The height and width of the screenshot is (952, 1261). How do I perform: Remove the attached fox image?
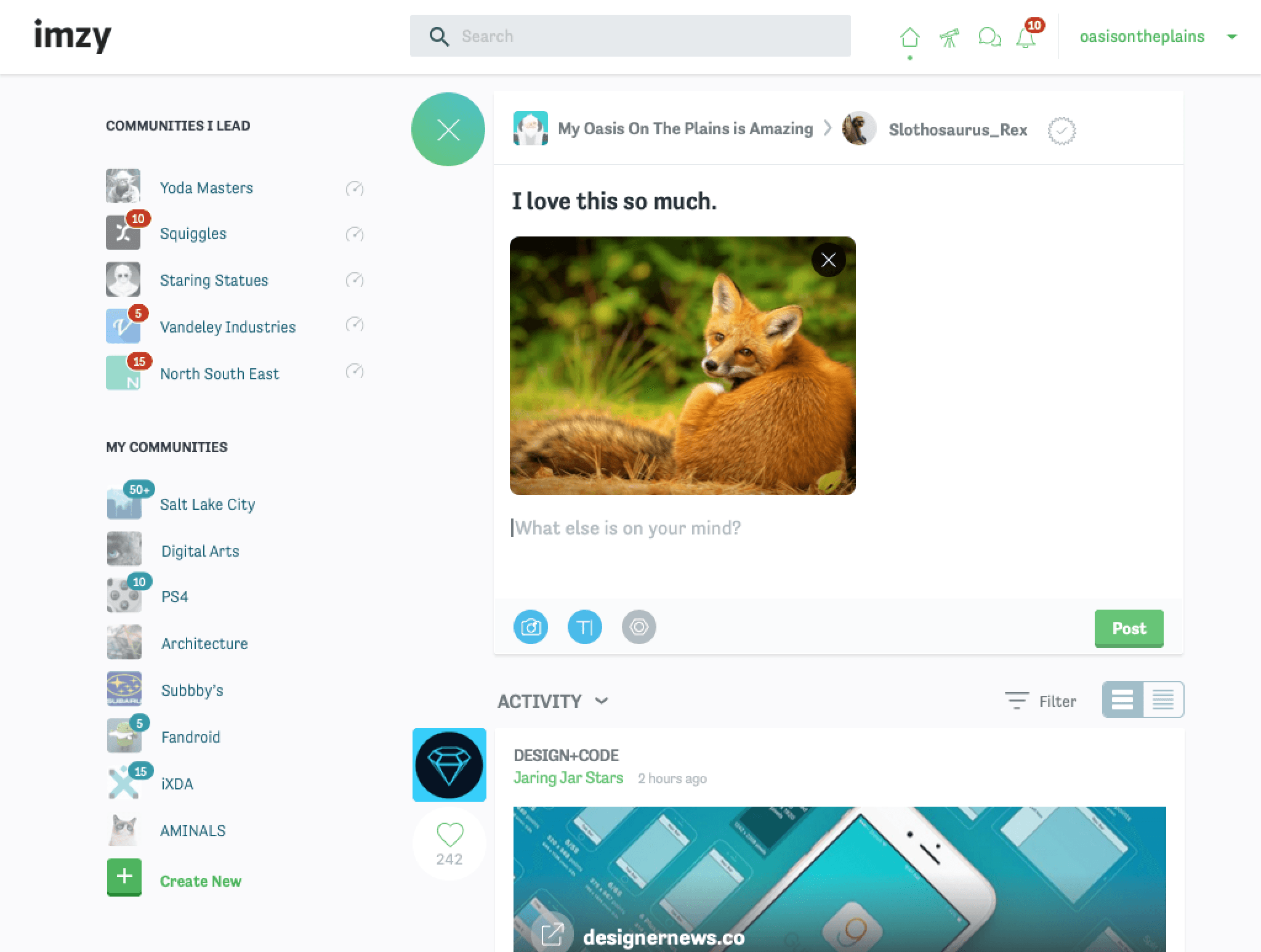[x=829, y=260]
